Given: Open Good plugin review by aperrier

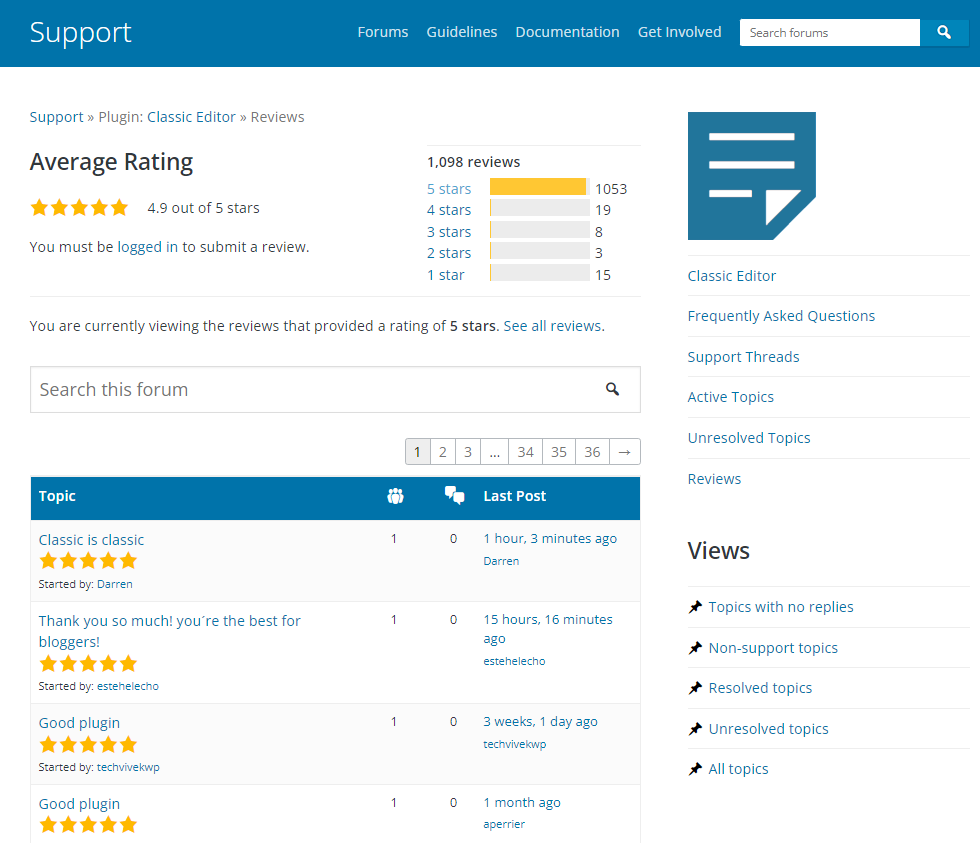Looking at the screenshot, I should point(79,804).
